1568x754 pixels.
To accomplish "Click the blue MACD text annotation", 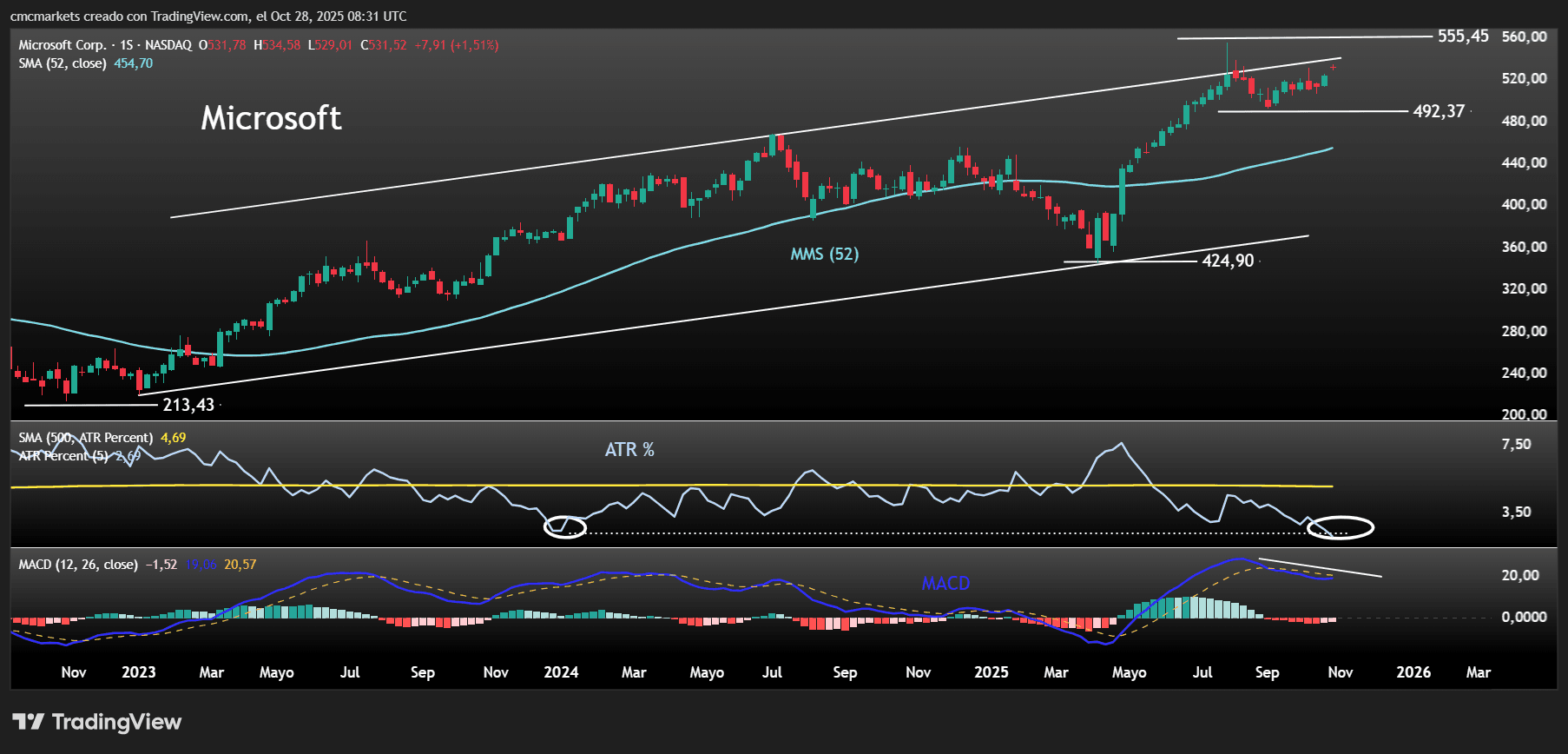I will pyautogui.click(x=945, y=584).
